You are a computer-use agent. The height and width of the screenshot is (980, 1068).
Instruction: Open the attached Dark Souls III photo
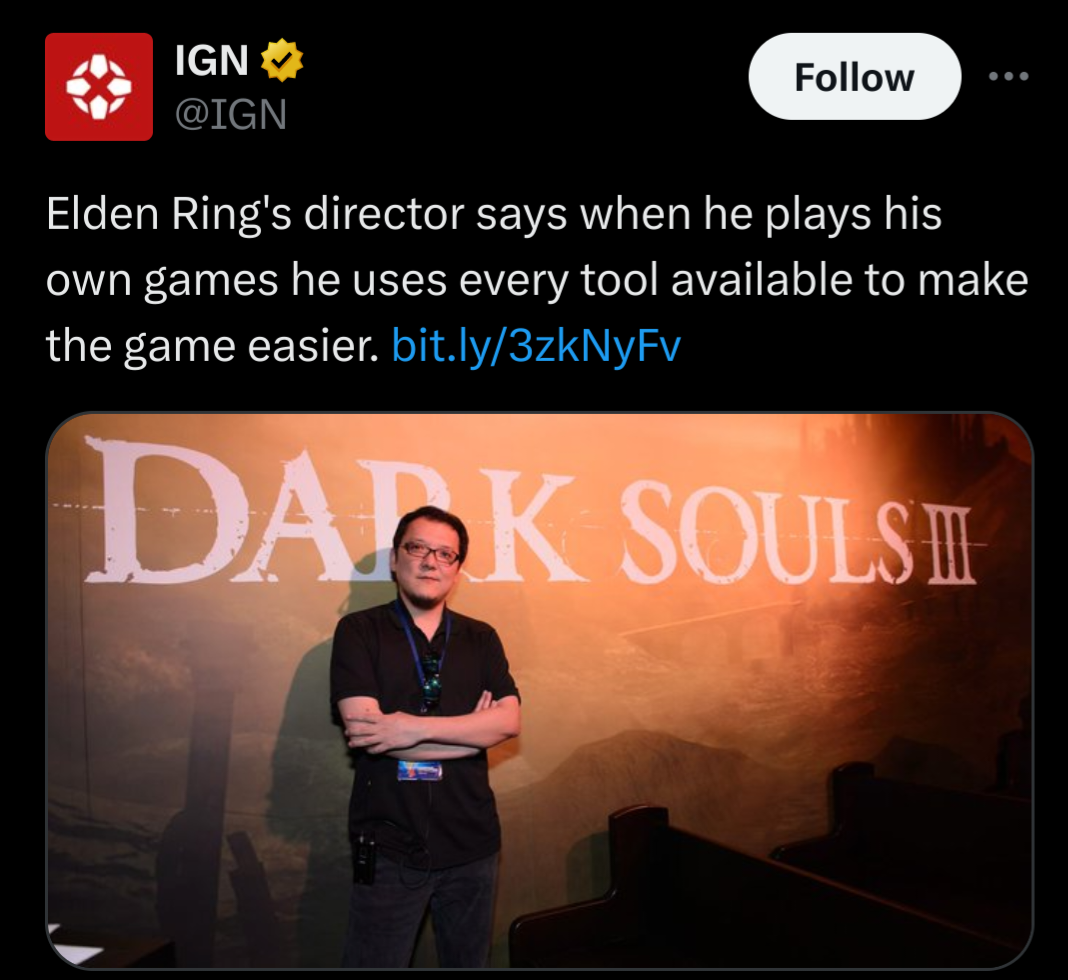coord(539,691)
